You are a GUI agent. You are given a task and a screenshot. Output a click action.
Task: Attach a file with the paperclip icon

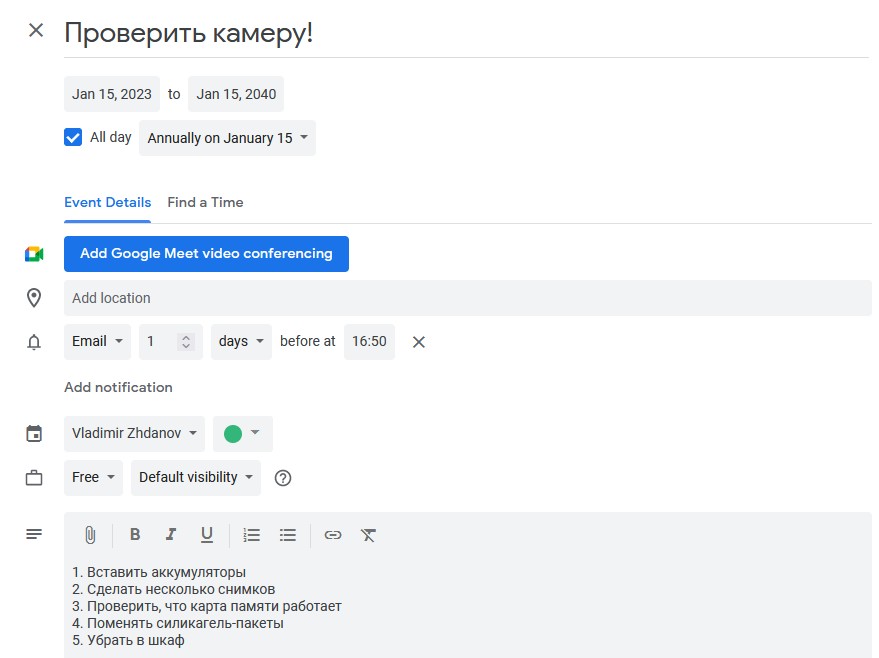(90, 535)
